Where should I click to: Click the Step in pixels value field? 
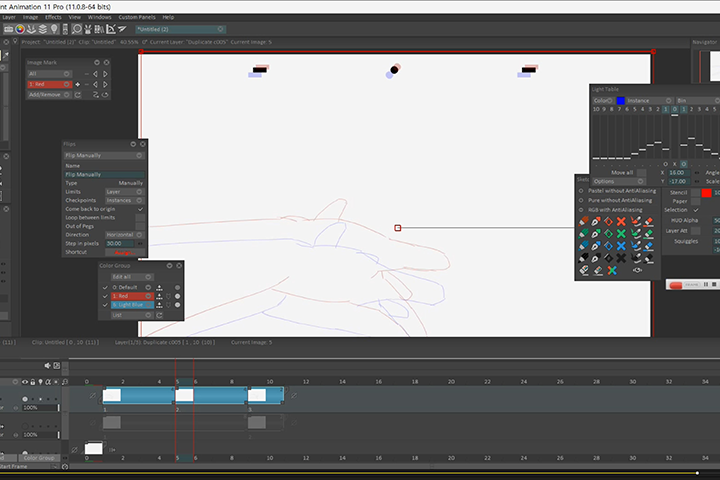(120, 243)
